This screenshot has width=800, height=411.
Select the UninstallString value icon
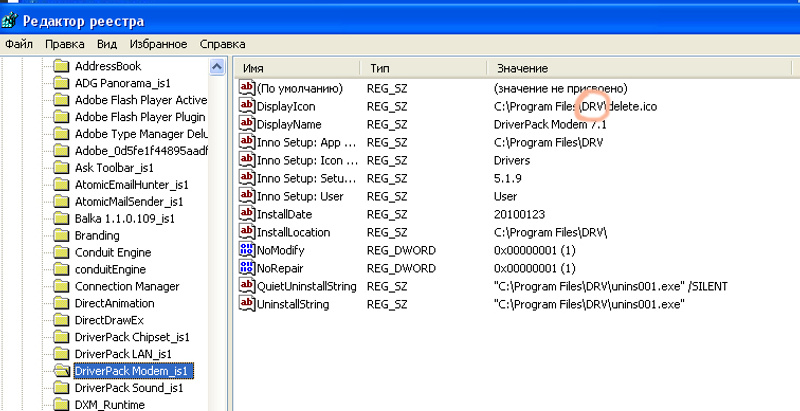click(247, 304)
